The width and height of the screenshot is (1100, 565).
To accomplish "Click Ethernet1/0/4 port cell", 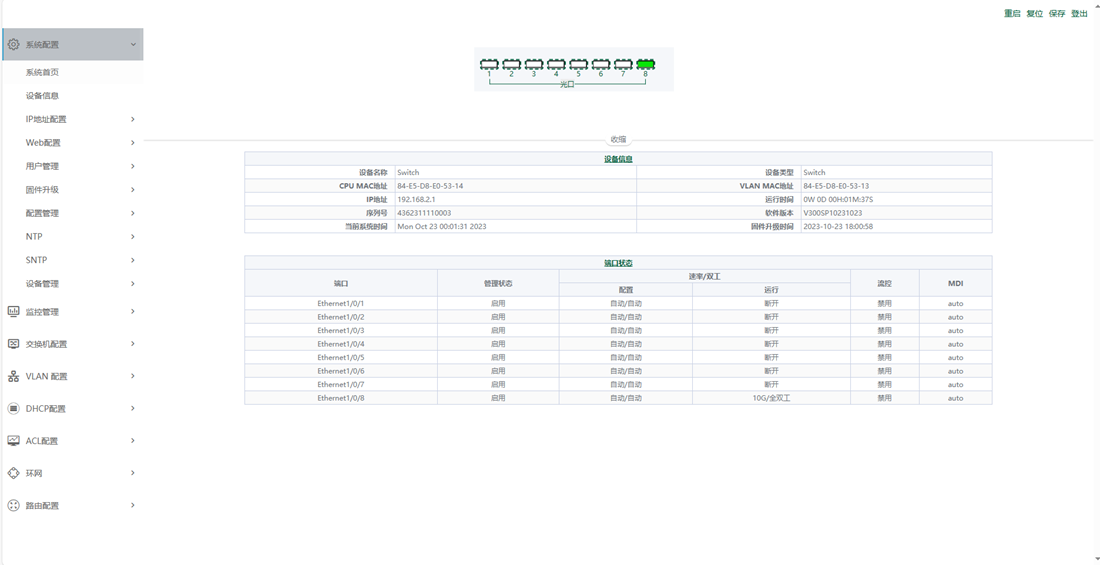I will pyautogui.click(x=341, y=344).
